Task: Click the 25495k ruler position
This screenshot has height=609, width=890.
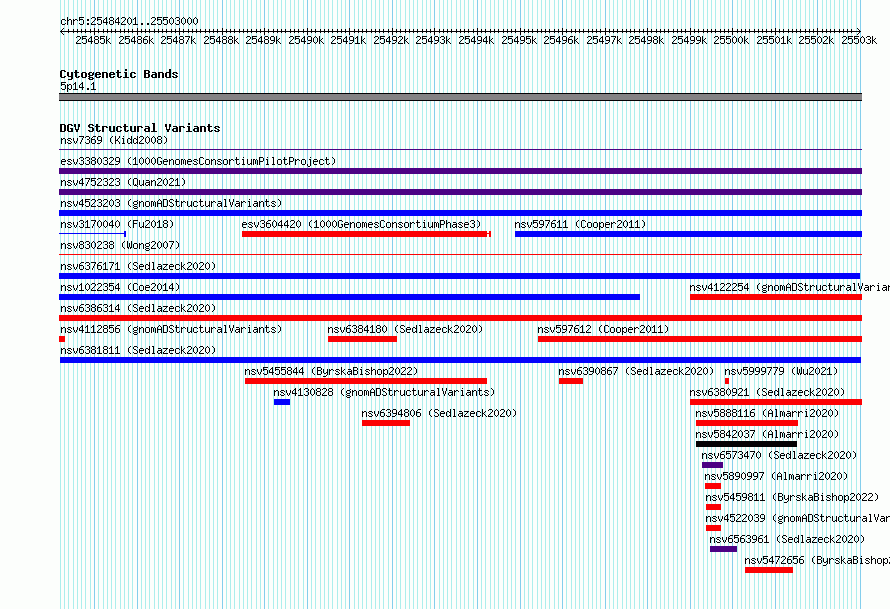Action: point(519,40)
